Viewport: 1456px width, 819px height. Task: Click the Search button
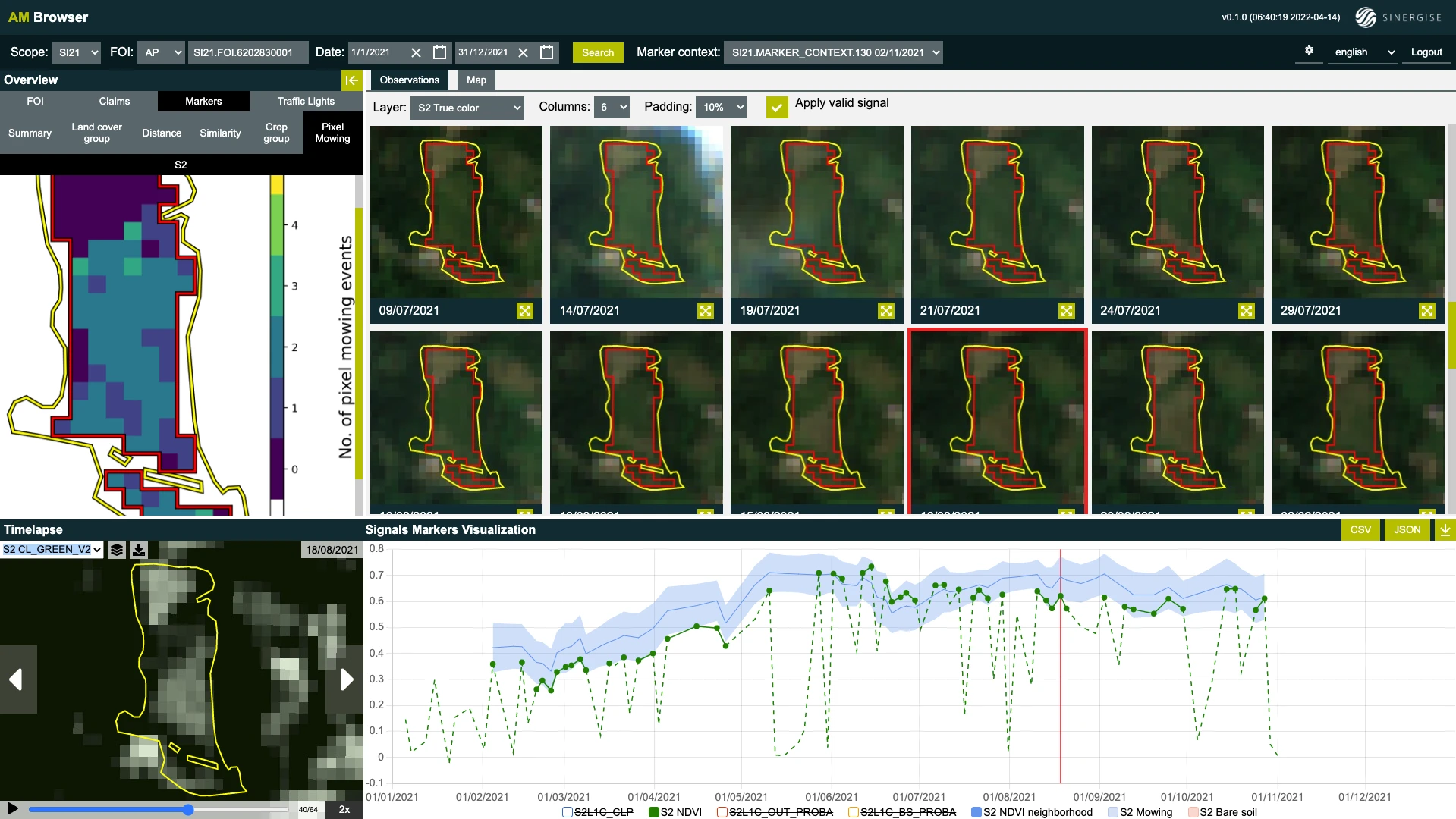click(598, 52)
